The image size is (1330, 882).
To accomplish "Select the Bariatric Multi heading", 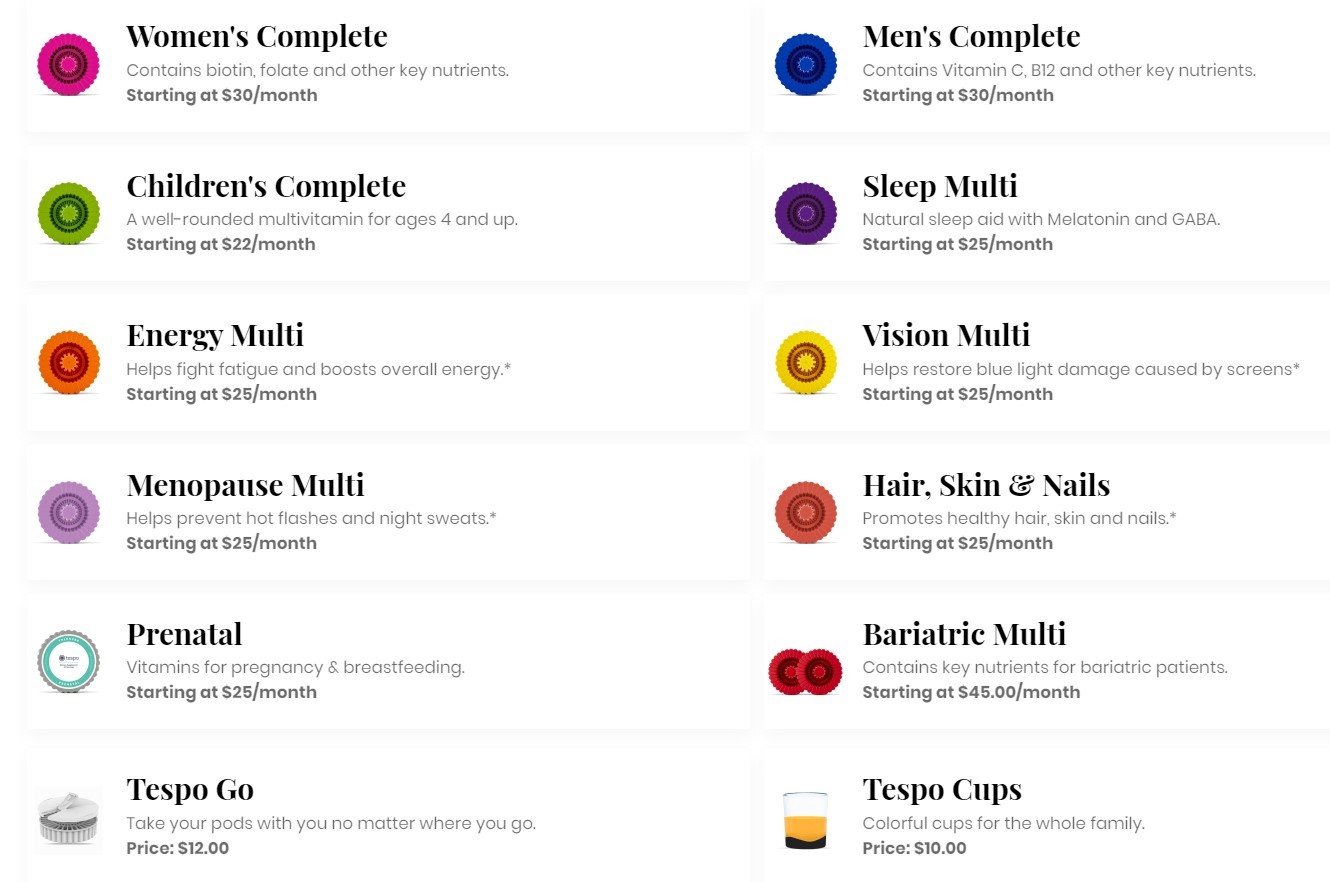I will pos(965,634).
